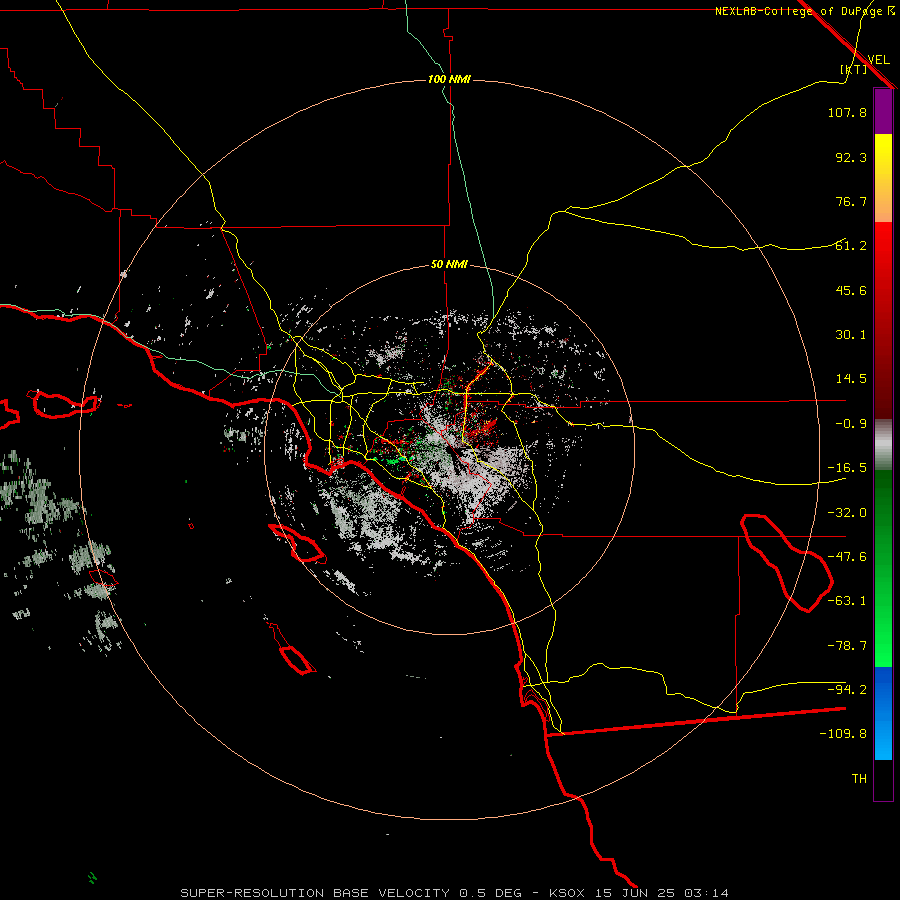Click the -63.1 velocity scale value

pyautogui.click(x=847, y=601)
